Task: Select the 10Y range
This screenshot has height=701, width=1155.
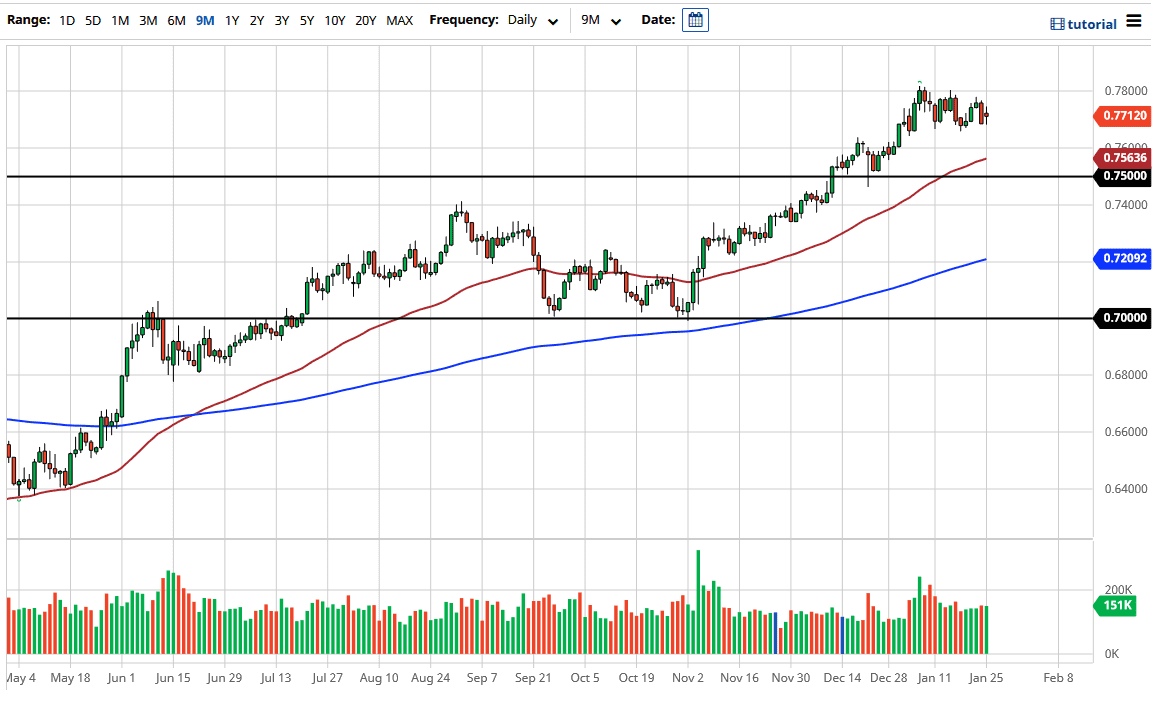Action: pos(334,19)
